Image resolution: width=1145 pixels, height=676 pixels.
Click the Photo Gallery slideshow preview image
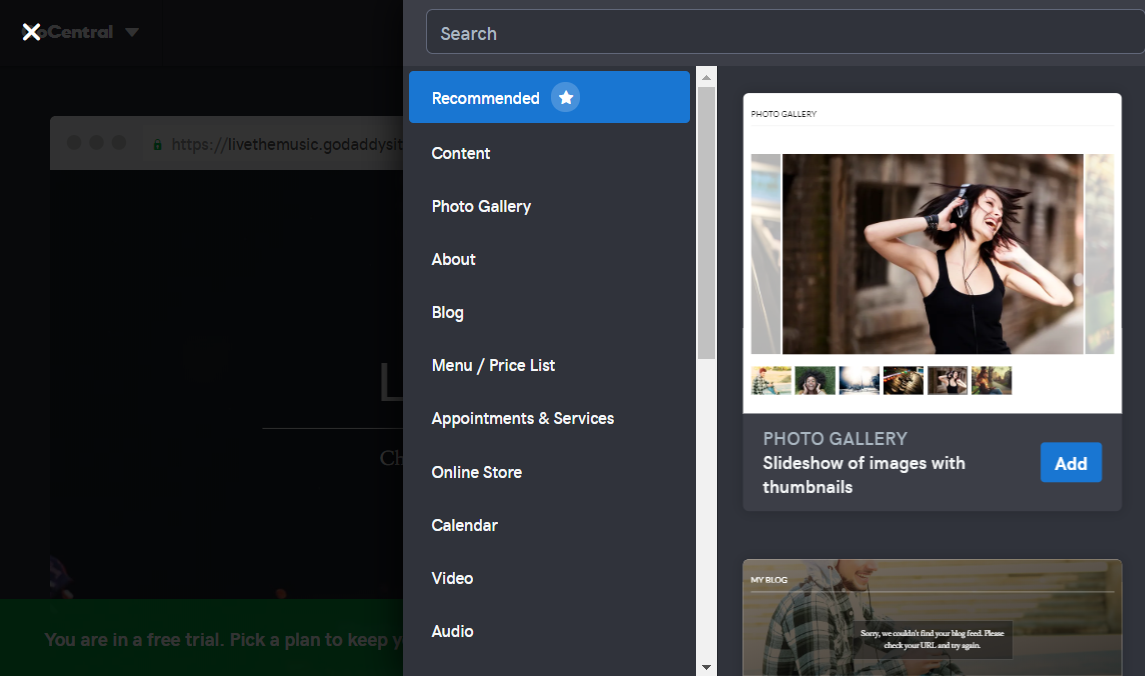[932, 253]
